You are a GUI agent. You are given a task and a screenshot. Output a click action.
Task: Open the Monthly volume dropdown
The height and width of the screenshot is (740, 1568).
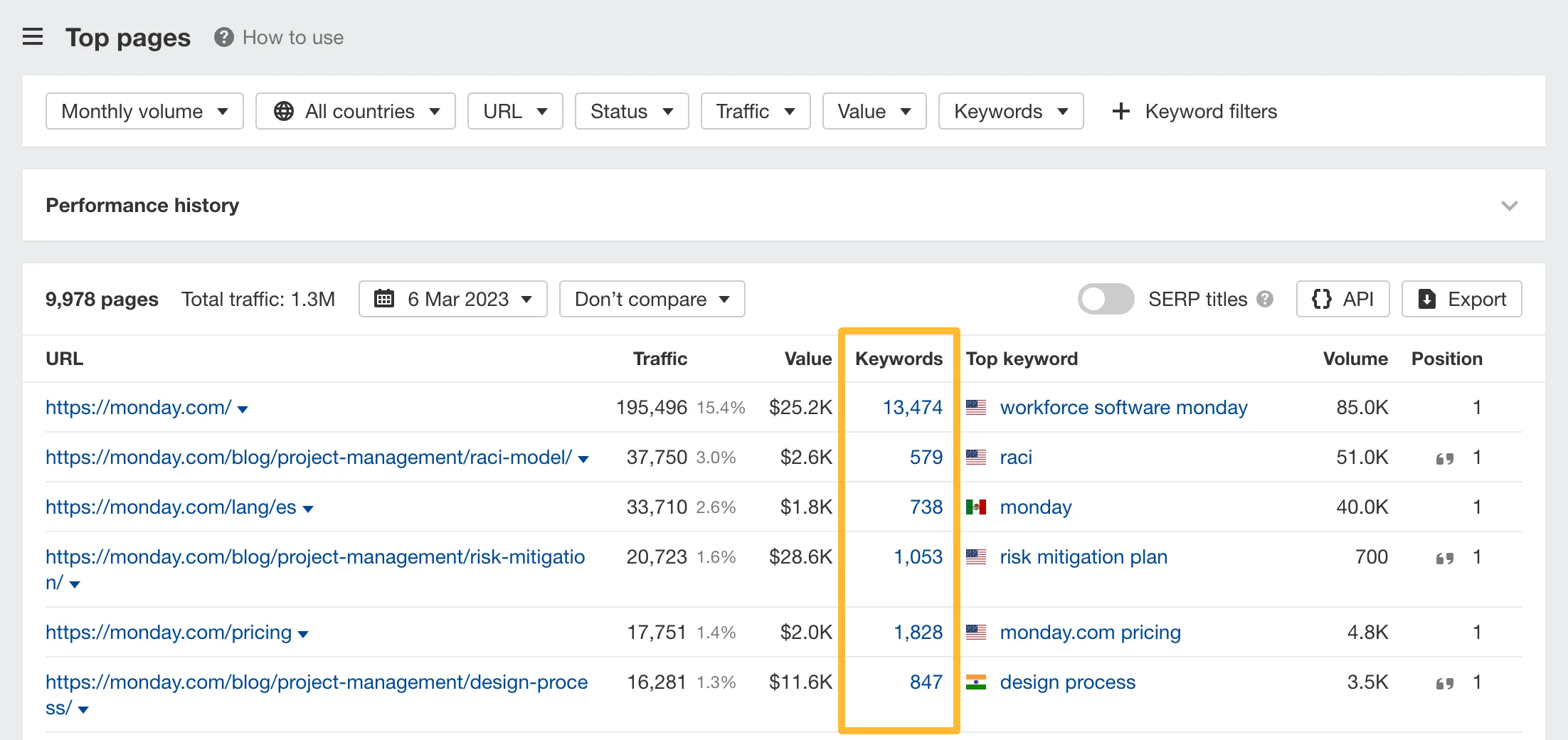point(144,111)
